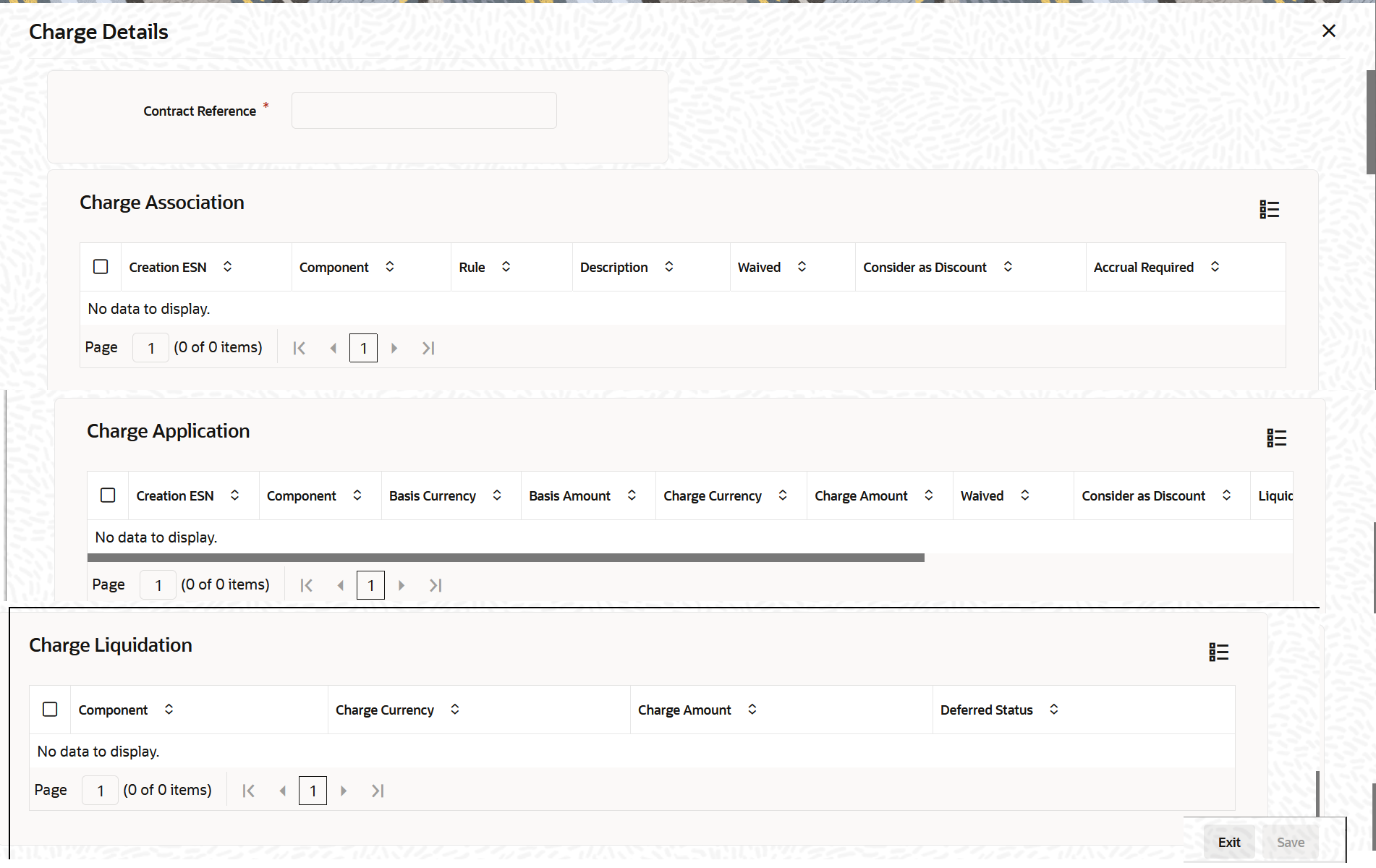Go to first page in Charge Association

tap(299, 348)
